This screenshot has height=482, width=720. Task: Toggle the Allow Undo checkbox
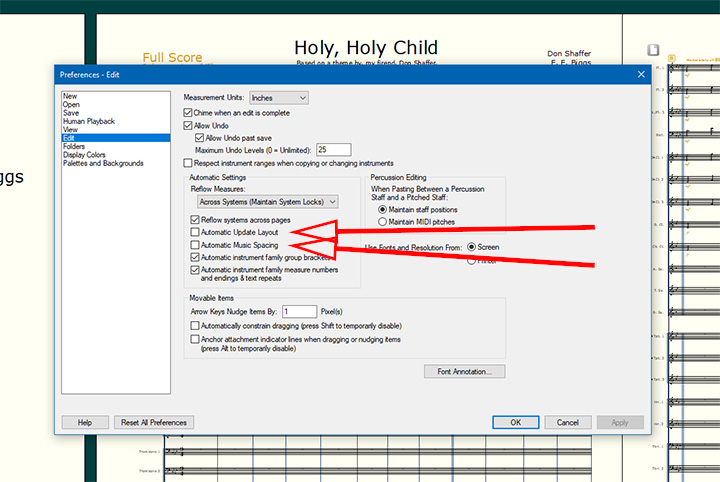(x=189, y=126)
